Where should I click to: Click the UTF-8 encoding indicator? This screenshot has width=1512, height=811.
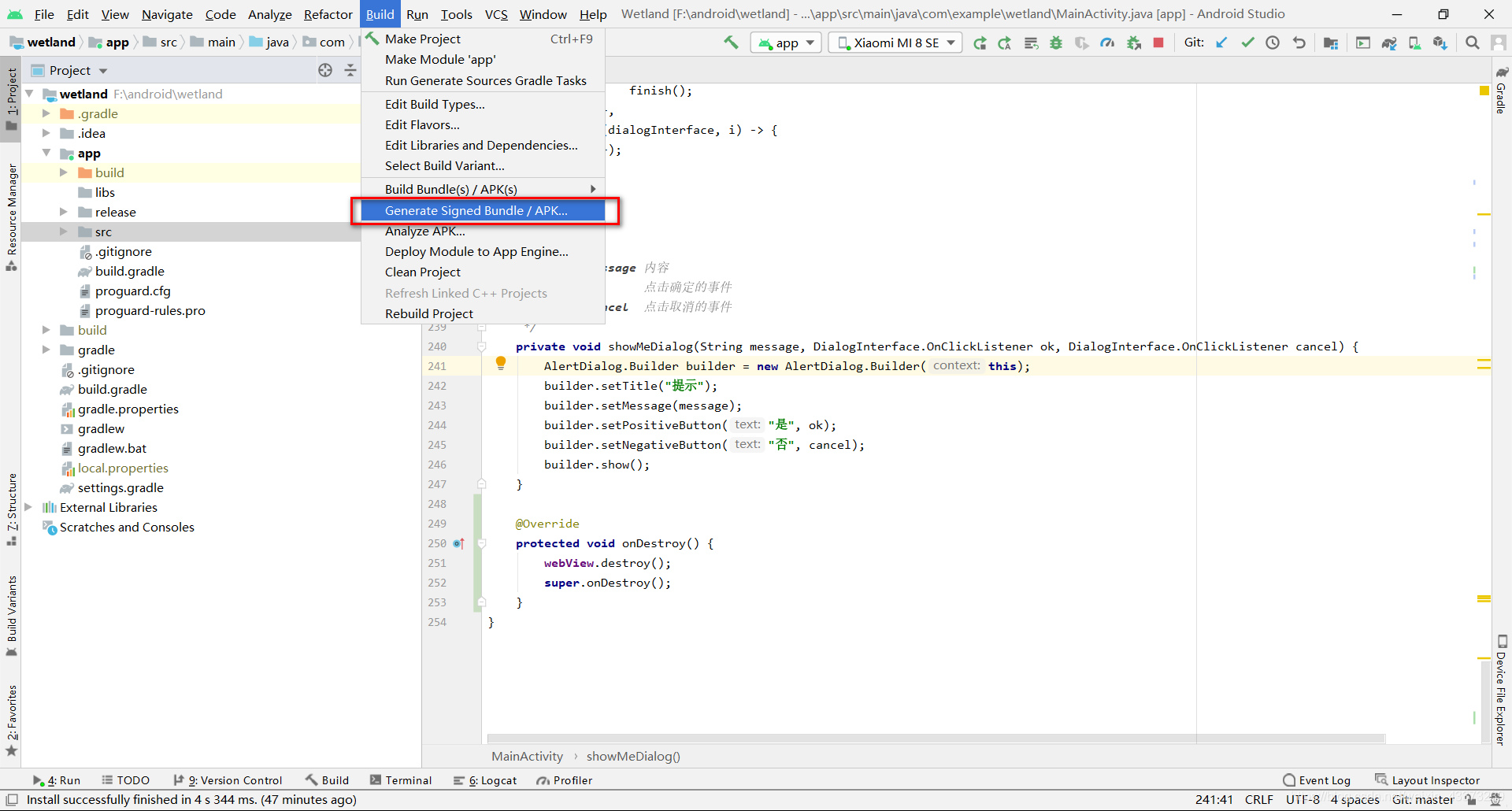1303,800
